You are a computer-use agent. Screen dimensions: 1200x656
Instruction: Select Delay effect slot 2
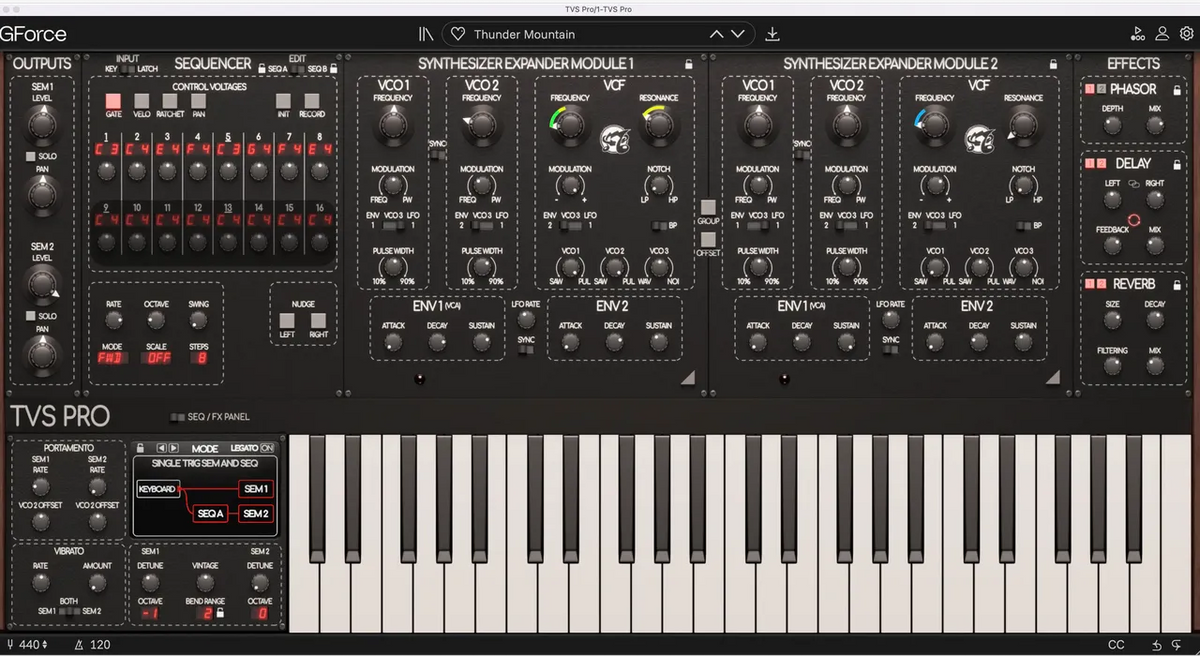coord(1101,163)
